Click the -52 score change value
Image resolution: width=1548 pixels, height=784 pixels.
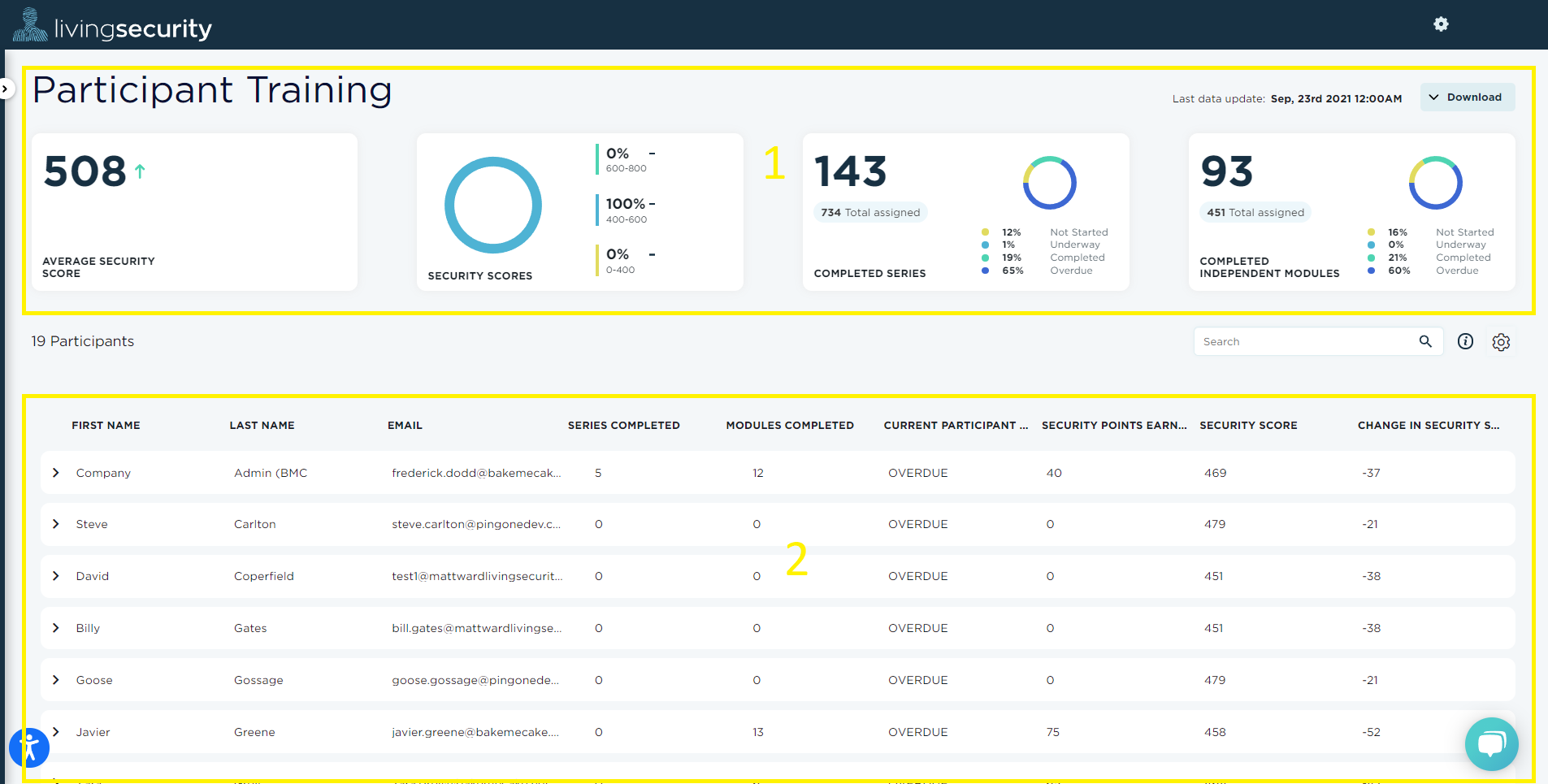point(1371,732)
